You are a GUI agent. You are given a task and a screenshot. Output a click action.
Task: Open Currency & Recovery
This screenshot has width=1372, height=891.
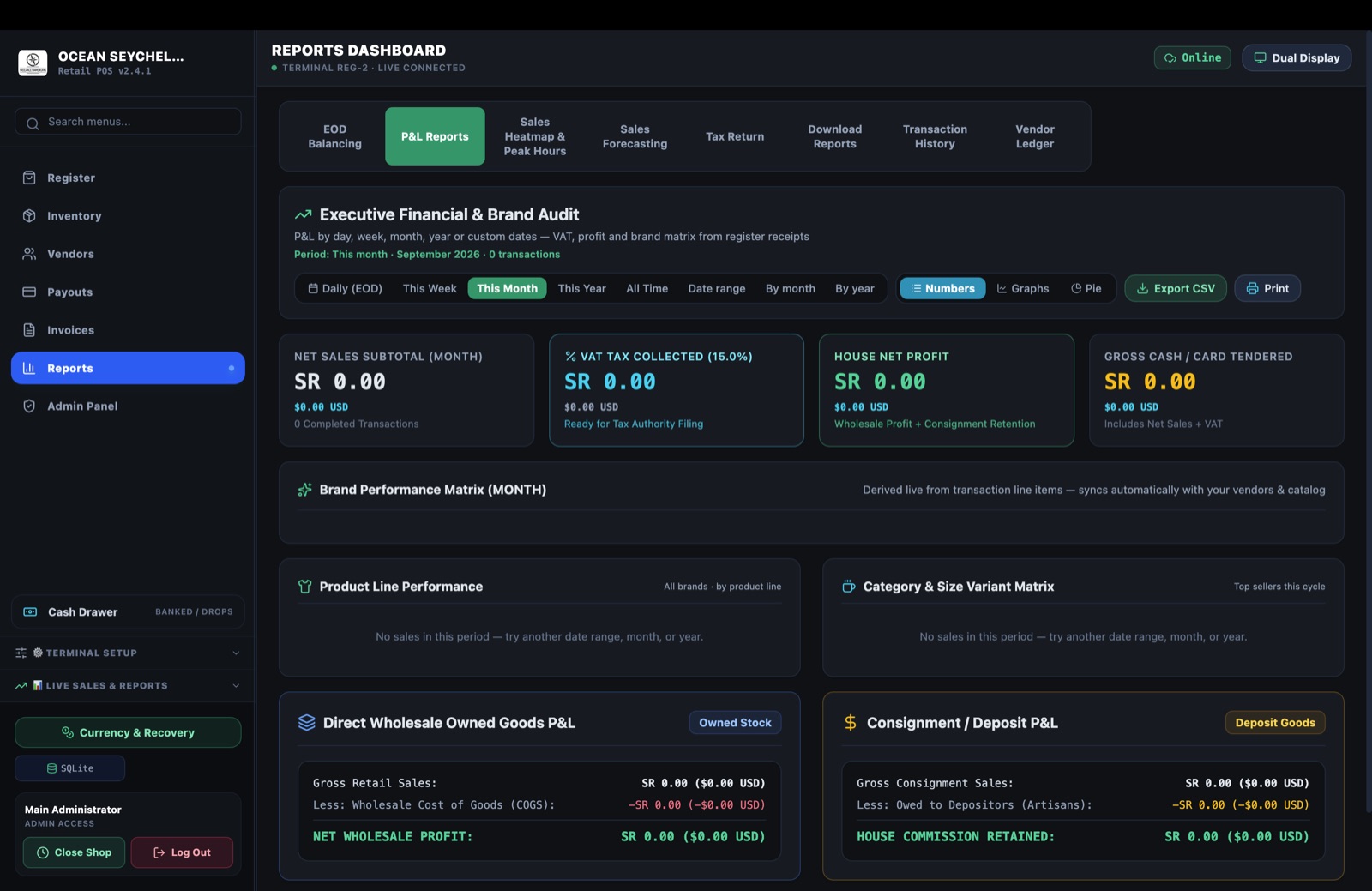tap(128, 732)
